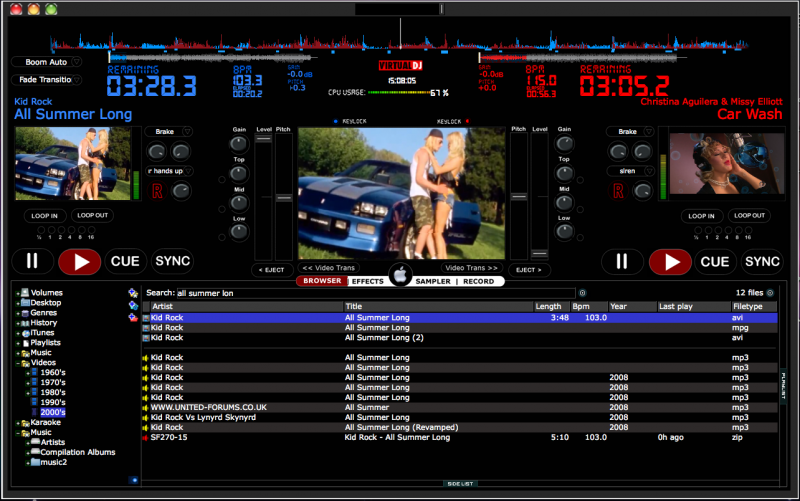Click siren sampler volume knob on right deck
The width and height of the screenshot is (800, 501).
[642, 191]
